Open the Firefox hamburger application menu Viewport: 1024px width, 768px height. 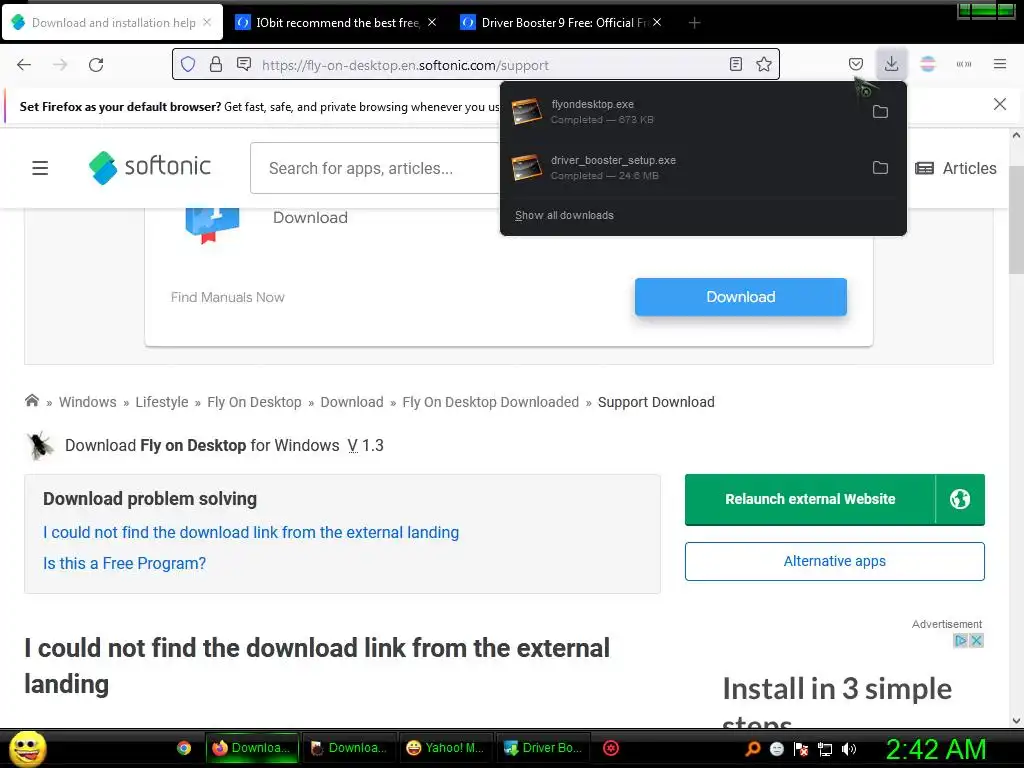click(x=999, y=64)
